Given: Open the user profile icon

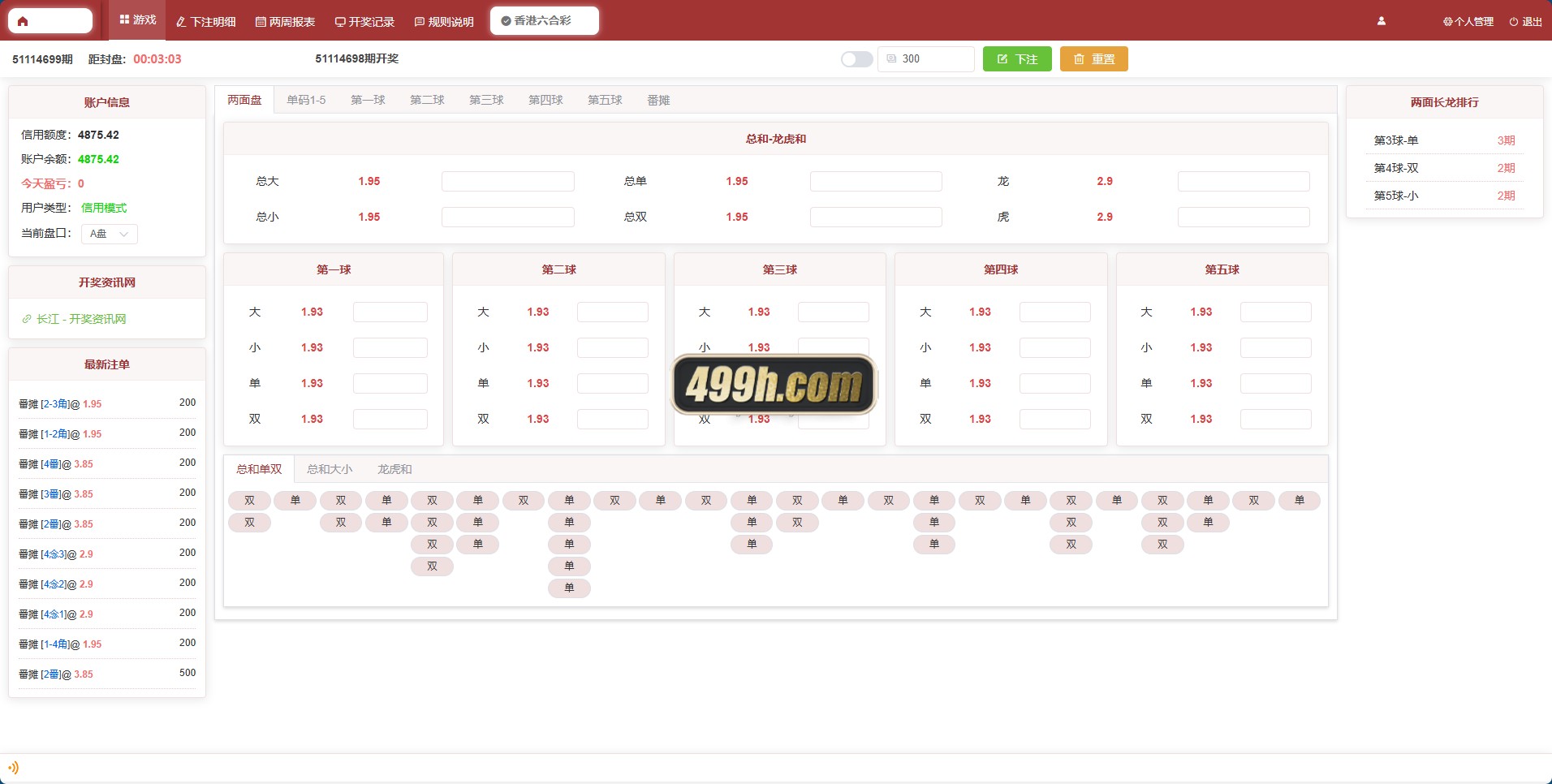Looking at the screenshot, I should pyautogui.click(x=1381, y=21).
